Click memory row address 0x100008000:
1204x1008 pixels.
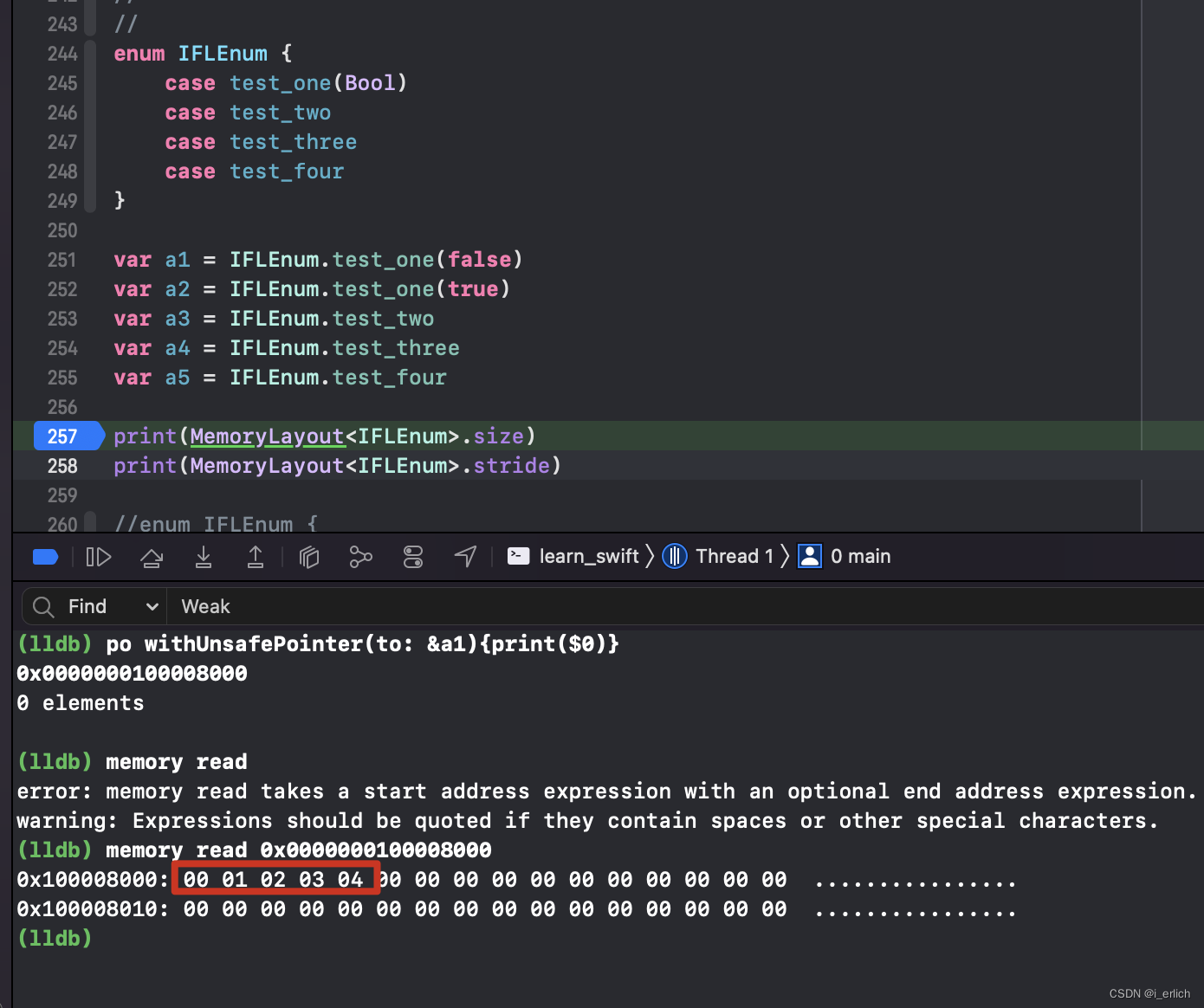[93, 880]
